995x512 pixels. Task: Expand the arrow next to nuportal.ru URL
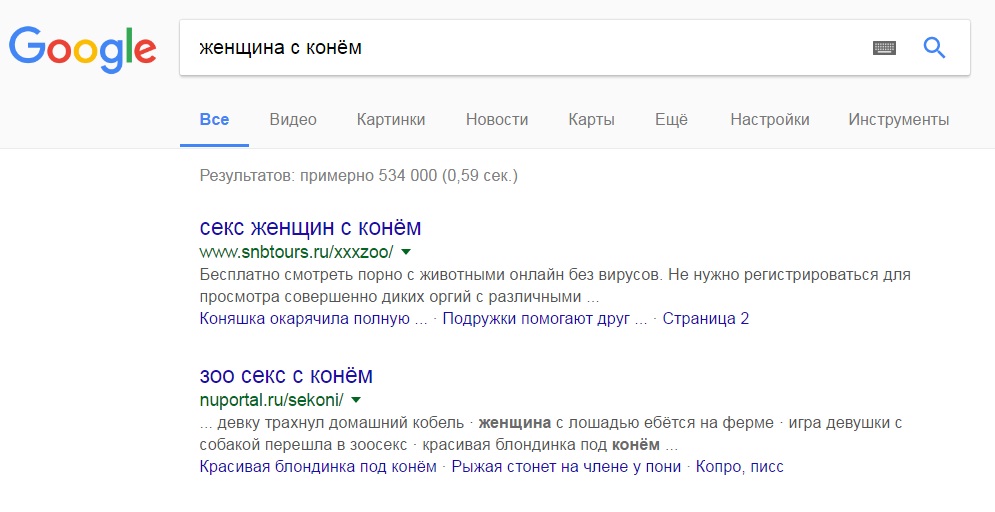coord(356,400)
